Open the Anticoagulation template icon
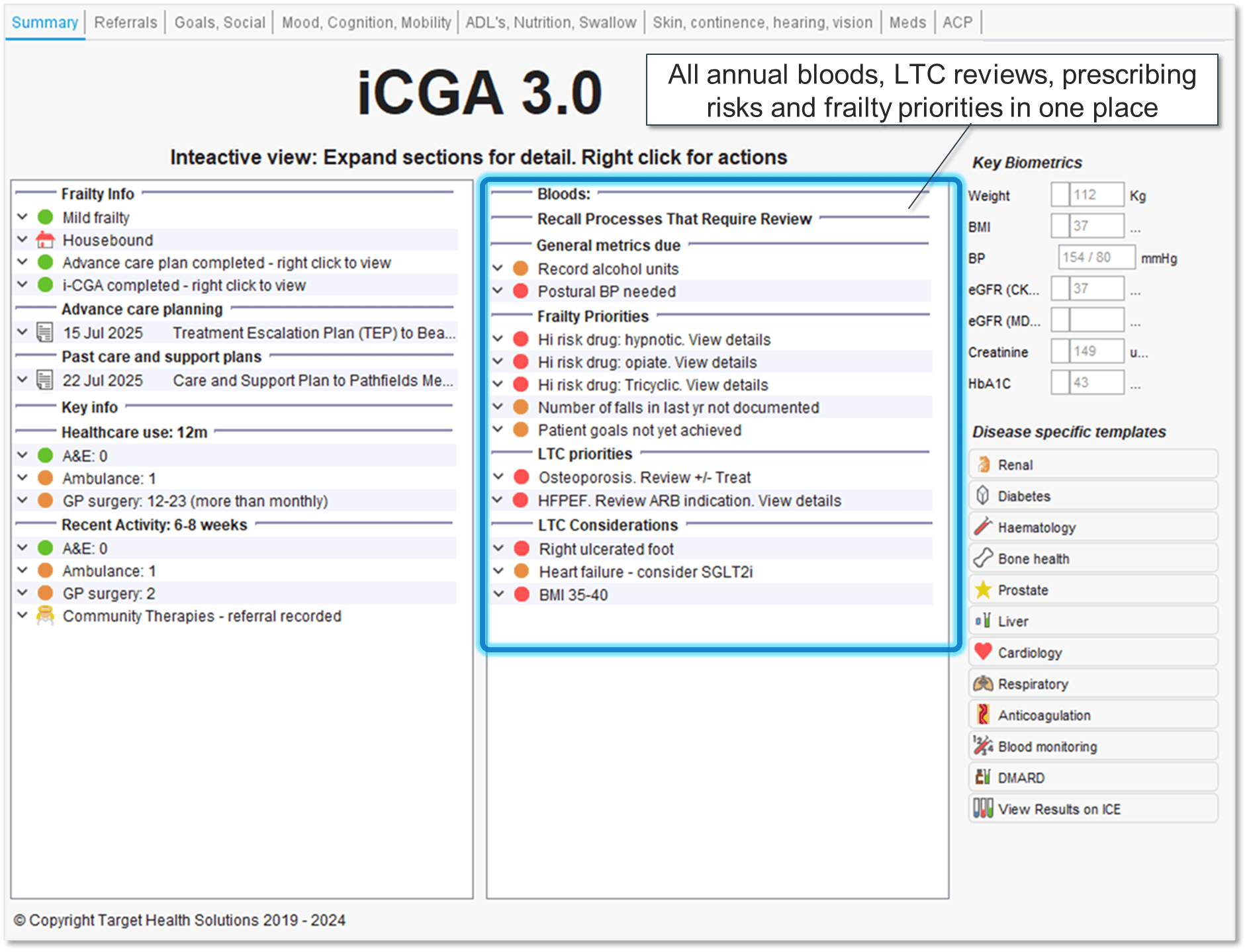This screenshot has height=952, width=1247. (984, 714)
